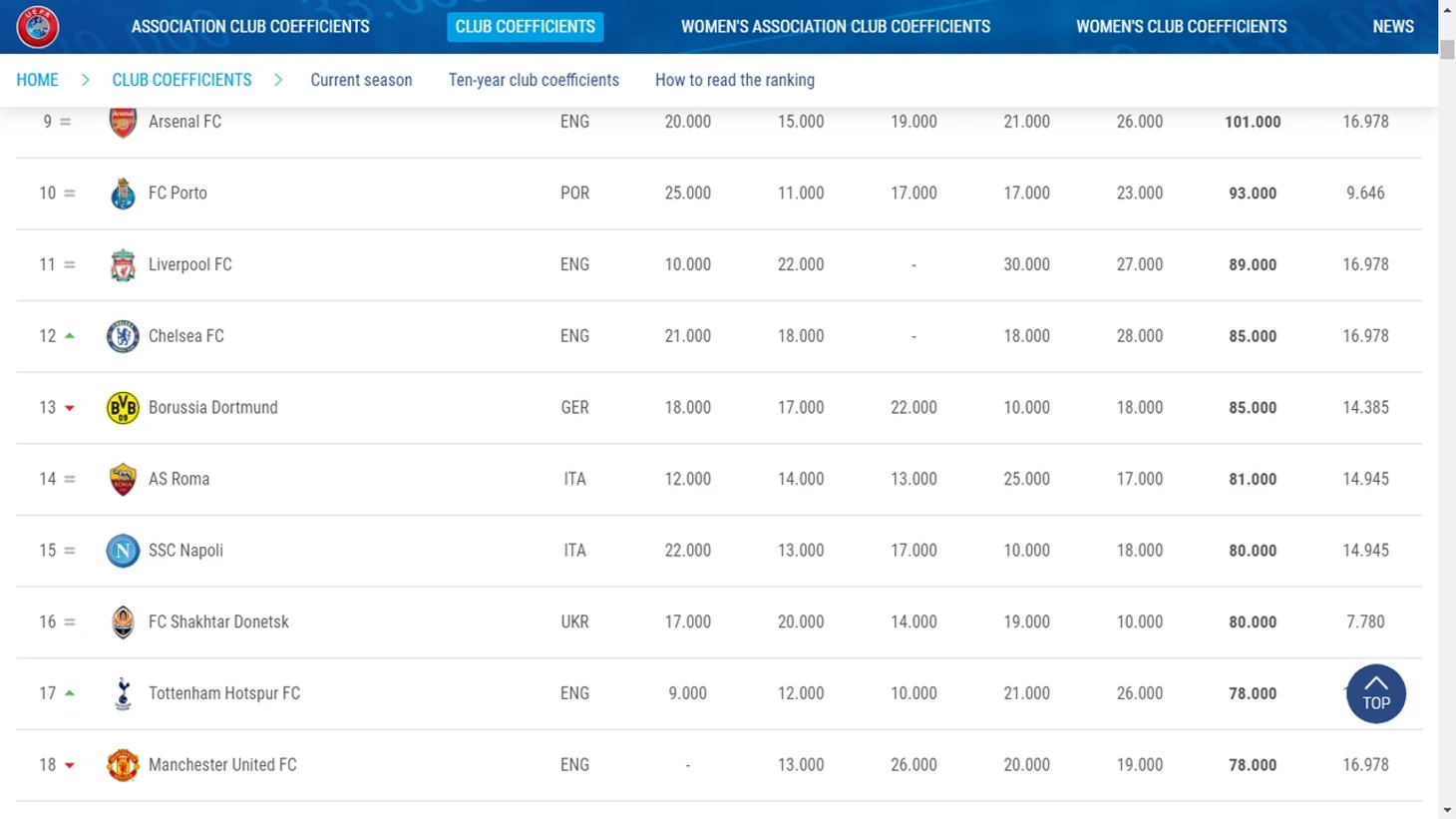Click the FC Porto club name
The image size is (1456, 819).
[x=178, y=194]
